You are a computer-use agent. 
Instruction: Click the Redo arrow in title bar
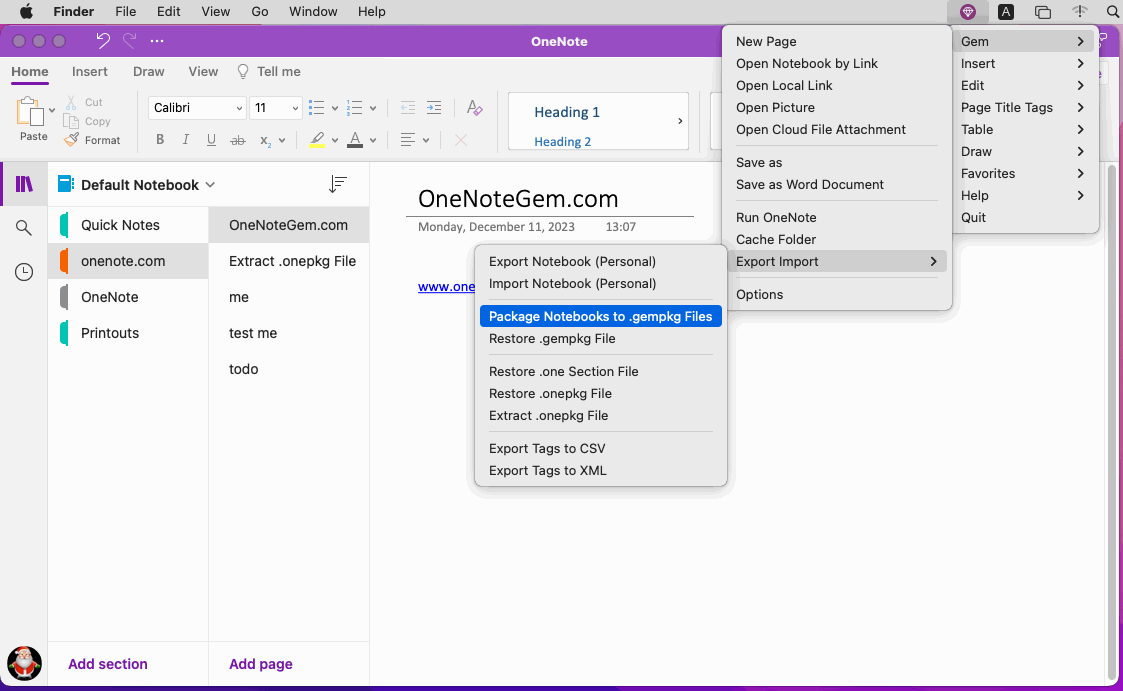[x=130, y=41]
